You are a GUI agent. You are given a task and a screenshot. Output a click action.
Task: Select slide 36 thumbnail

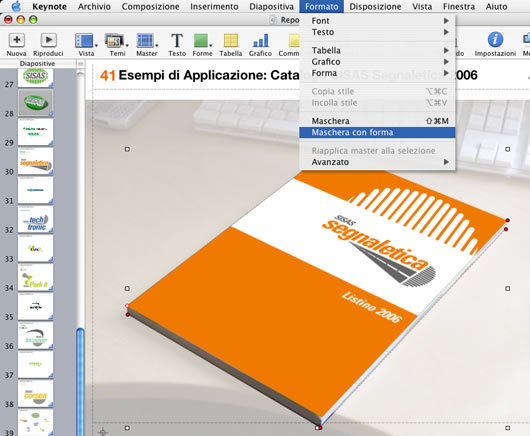pyautogui.click(x=35, y=335)
